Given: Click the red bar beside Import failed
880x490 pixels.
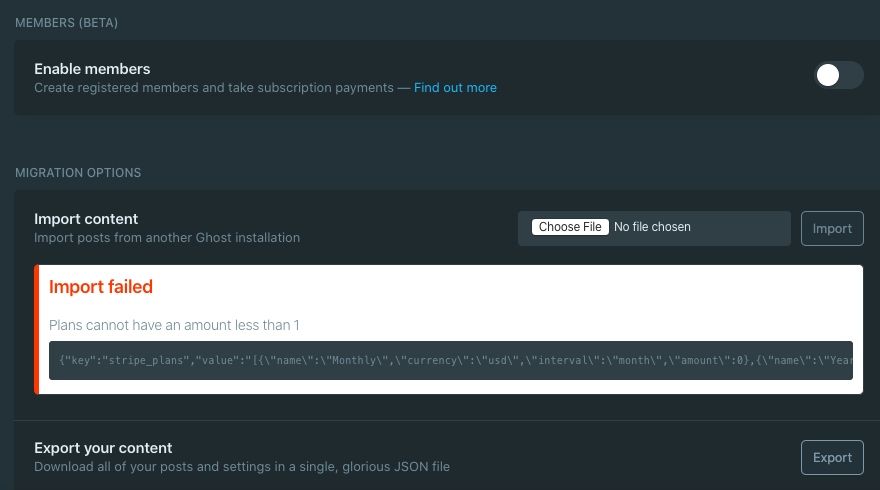Looking at the screenshot, I should tap(36, 330).
